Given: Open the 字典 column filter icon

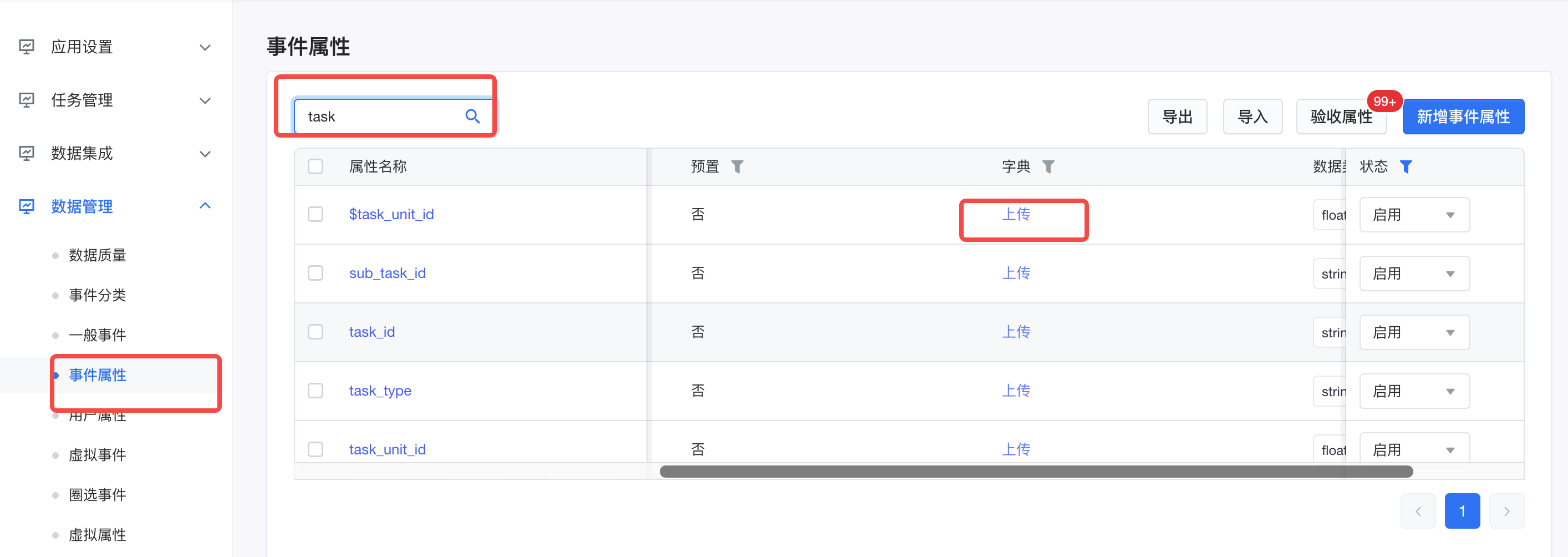Looking at the screenshot, I should point(1048,167).
